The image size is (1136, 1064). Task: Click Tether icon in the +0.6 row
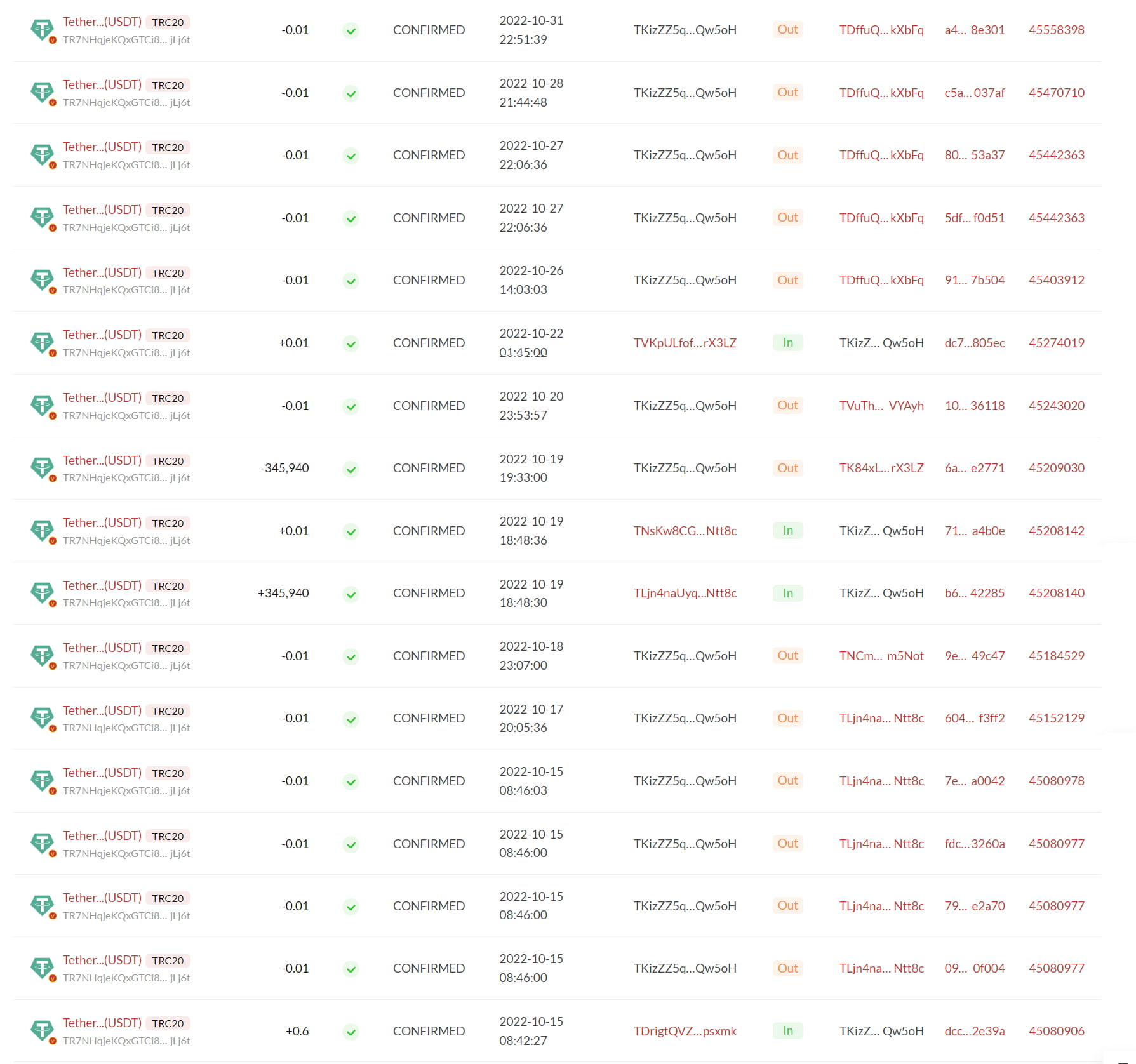tap(43, 1030)
